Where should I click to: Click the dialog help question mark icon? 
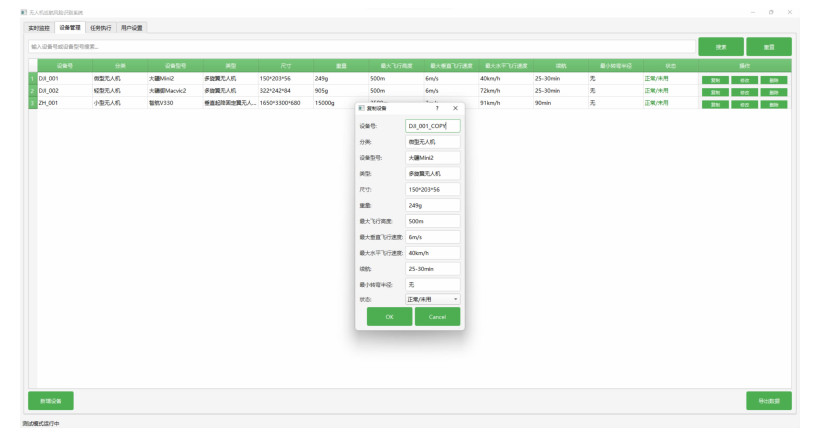click(437, 108)
